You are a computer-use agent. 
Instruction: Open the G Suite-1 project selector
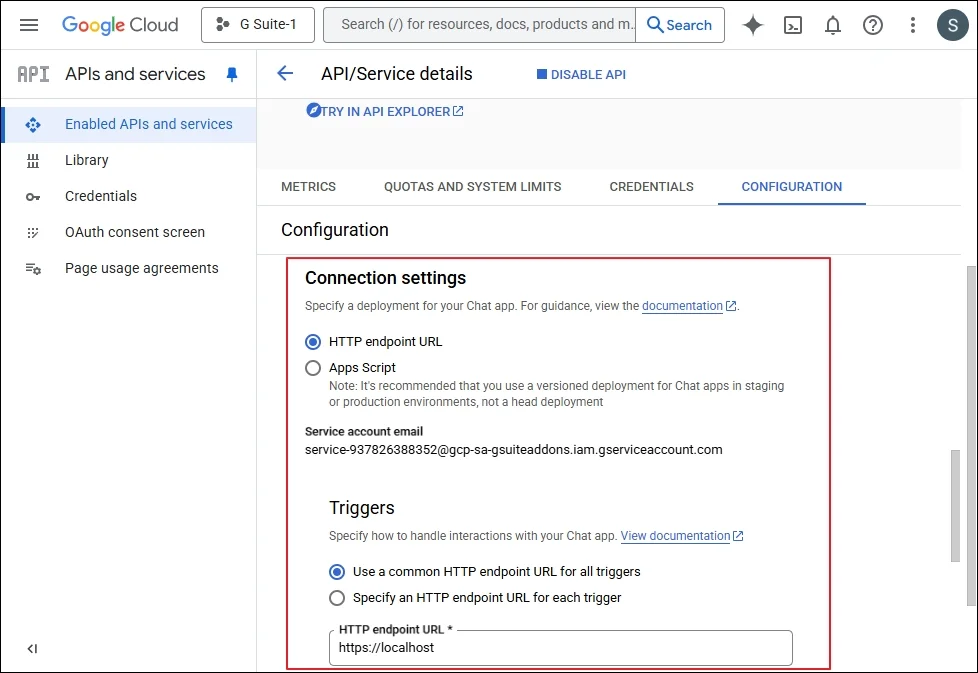tap(258, 25)
